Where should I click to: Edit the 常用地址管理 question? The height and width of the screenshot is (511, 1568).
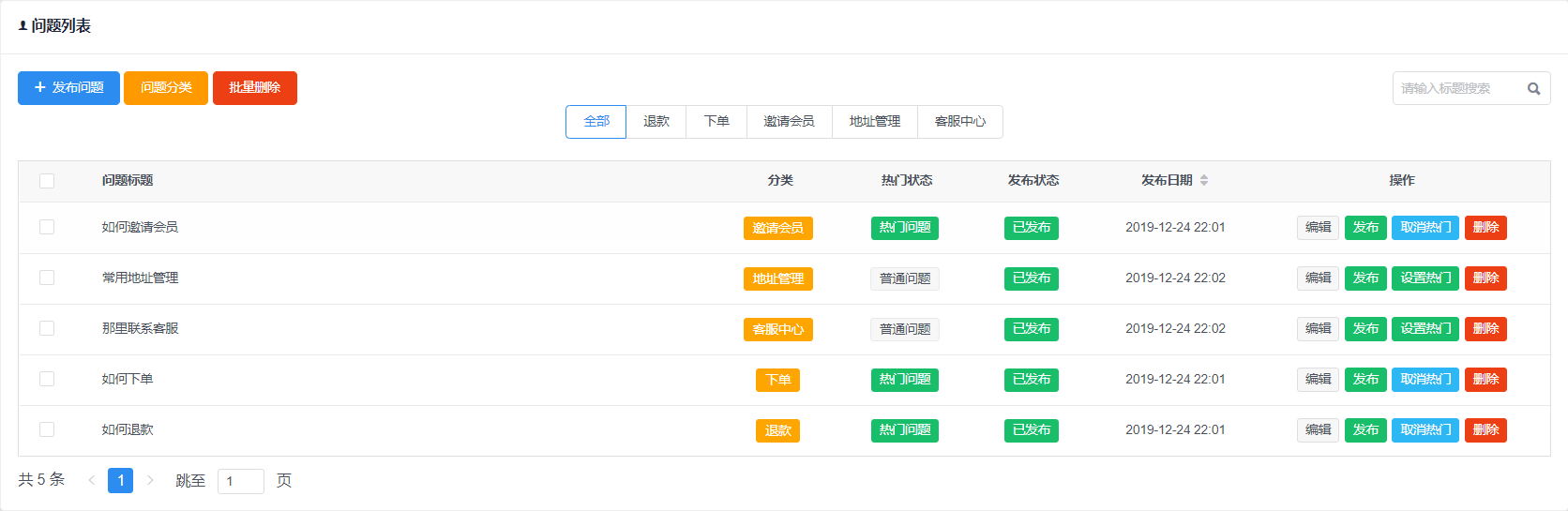point(1318,278)
